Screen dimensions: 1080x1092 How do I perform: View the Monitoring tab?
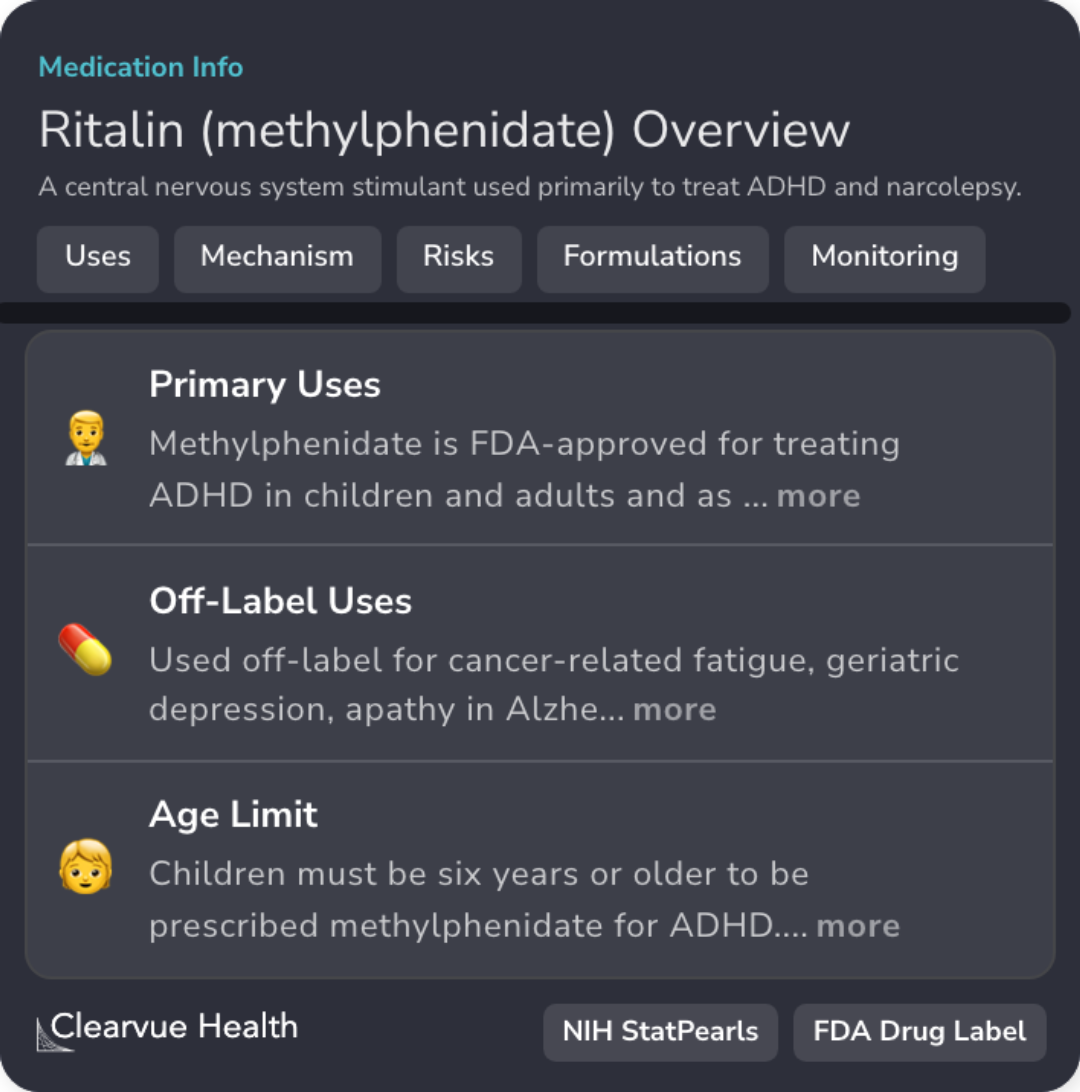[884, 257]
